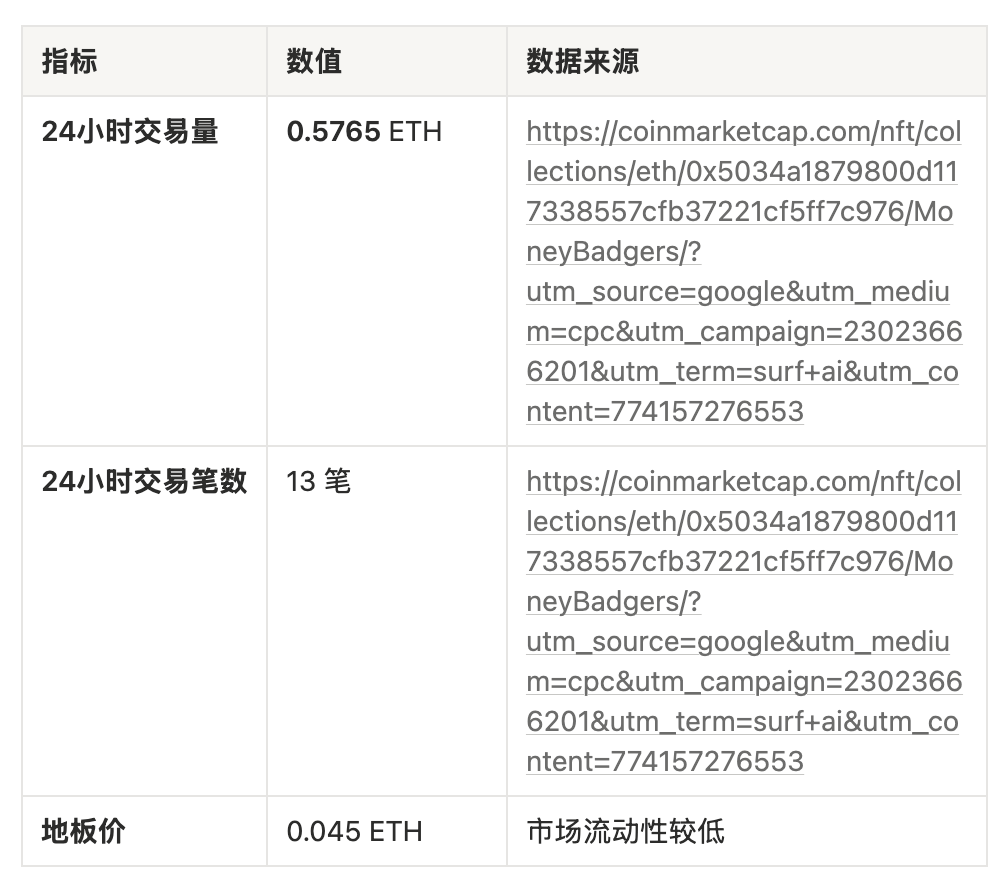Screen dimensions: 1006x894
Task: Select the 0.045 ETH floor price value
Action: (354, 831)
